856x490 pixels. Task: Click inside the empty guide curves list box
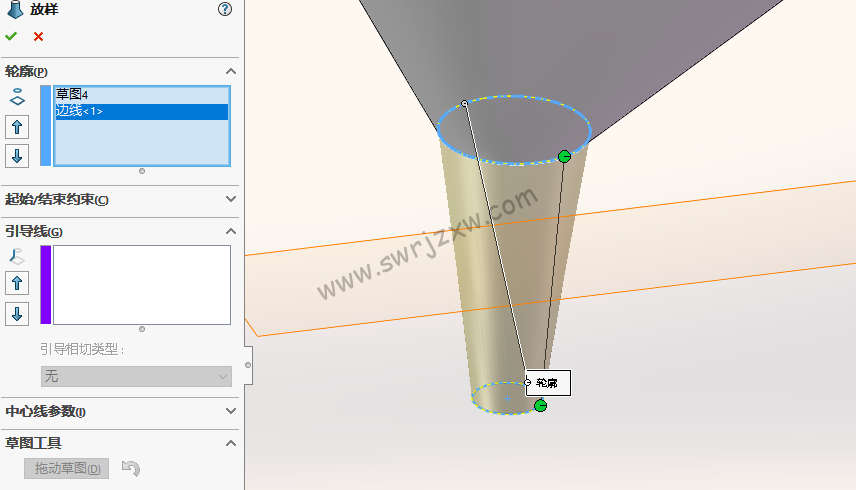pyautogui.click(x=141, y=285)
